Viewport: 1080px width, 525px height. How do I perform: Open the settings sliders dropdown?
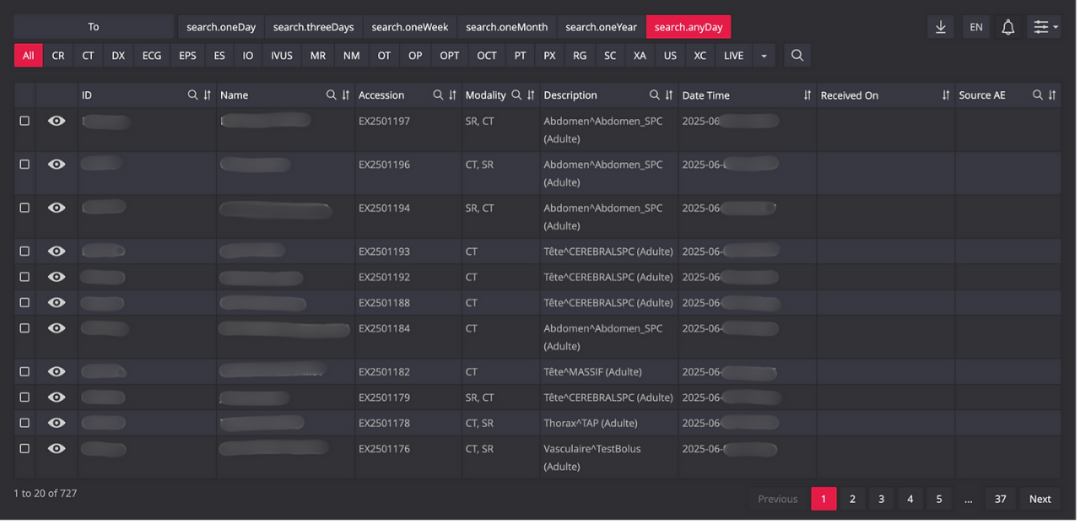(x=1046, y=28)
